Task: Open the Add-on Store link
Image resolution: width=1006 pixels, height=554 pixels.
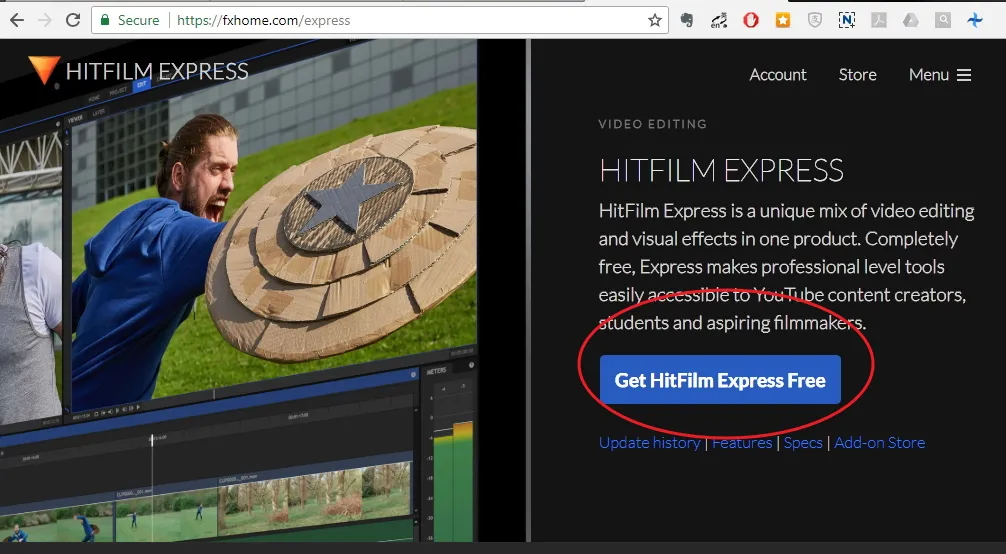Action: coord(879,442)
